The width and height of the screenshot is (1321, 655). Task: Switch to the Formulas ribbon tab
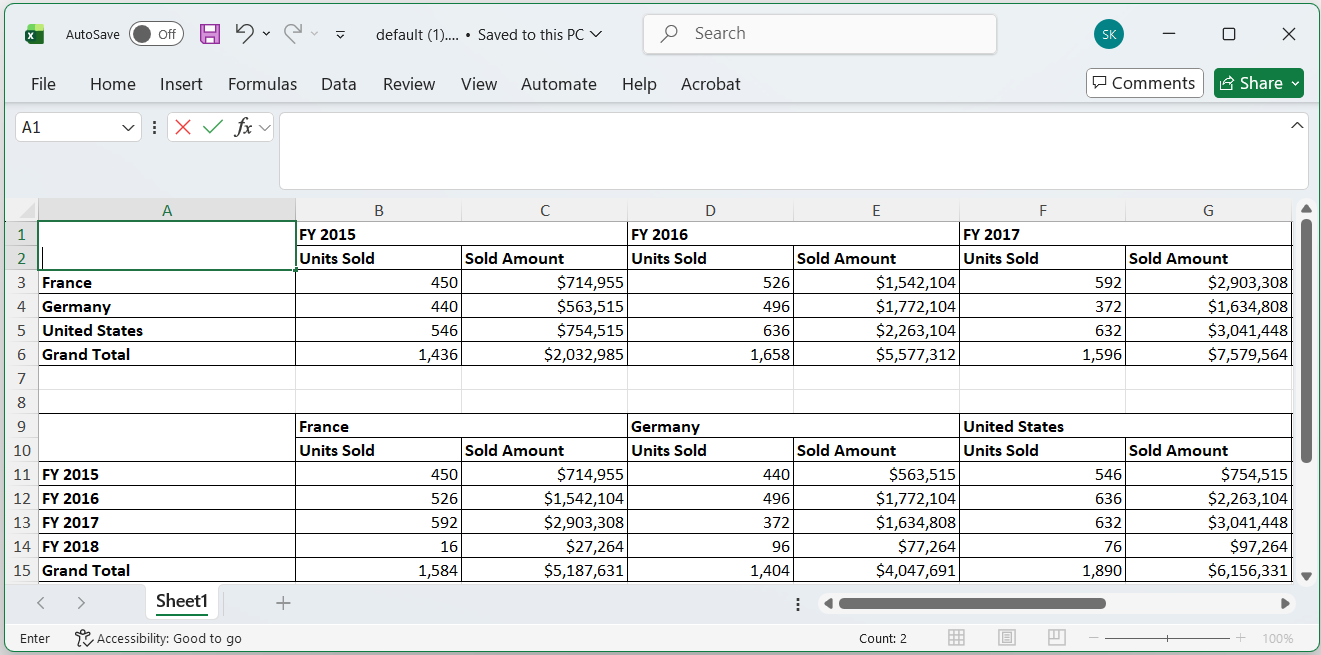[x=262, y=84]
